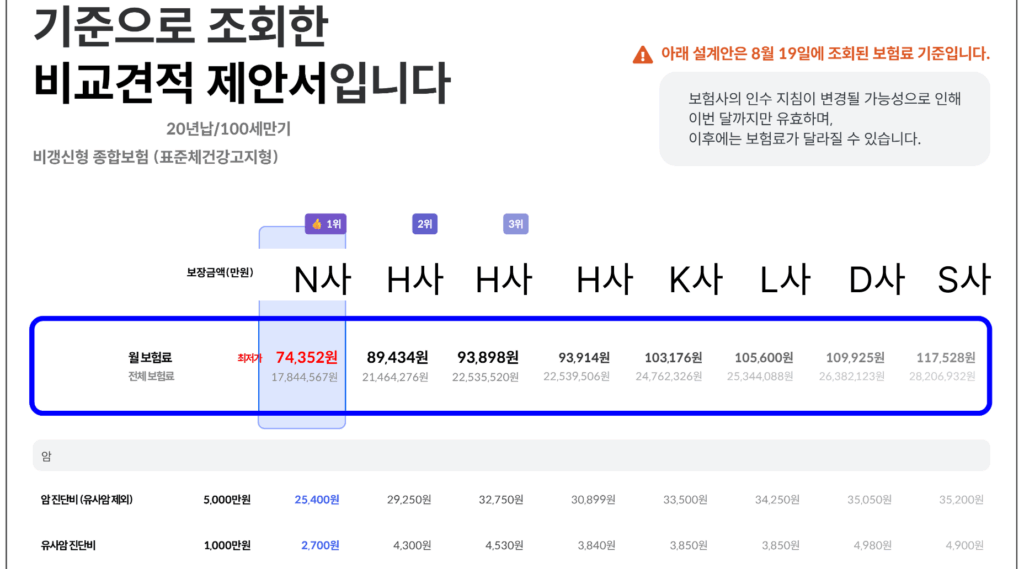1024x569 pixels.
Task: Select the L사 column header
Action: [784, 281]
